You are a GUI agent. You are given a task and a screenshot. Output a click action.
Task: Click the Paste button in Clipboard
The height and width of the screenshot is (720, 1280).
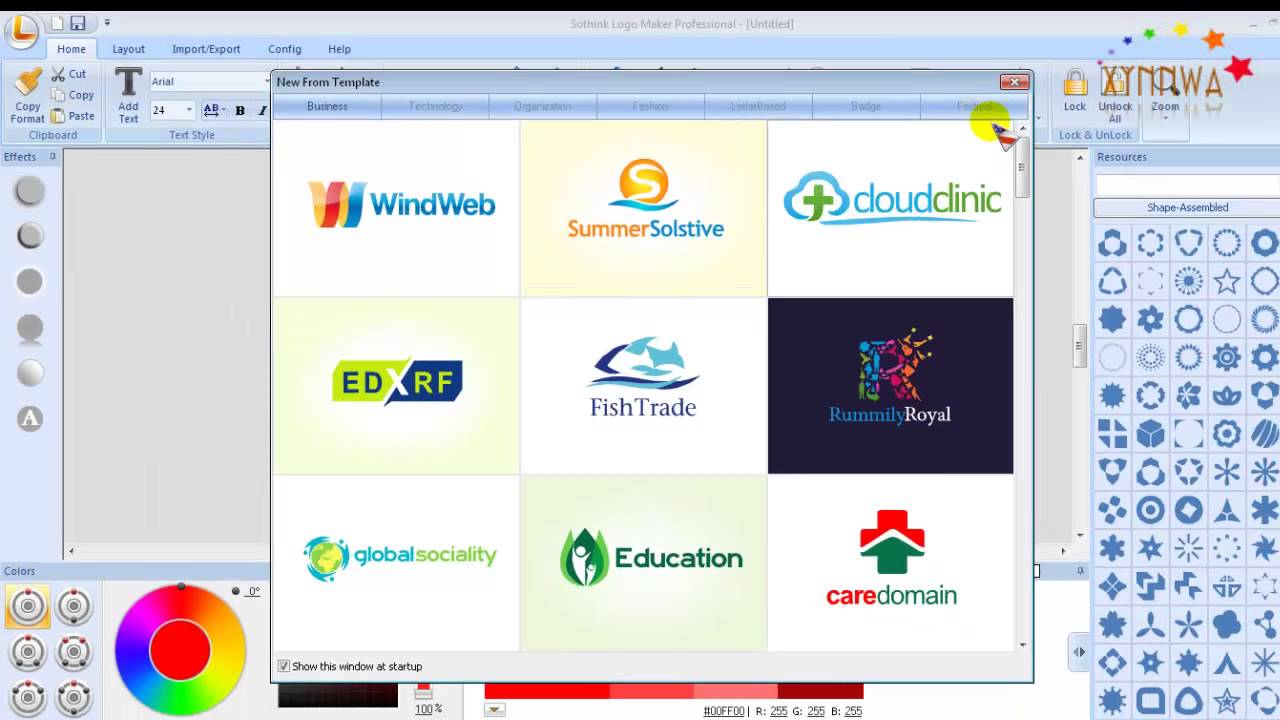[x=72, y=116]
